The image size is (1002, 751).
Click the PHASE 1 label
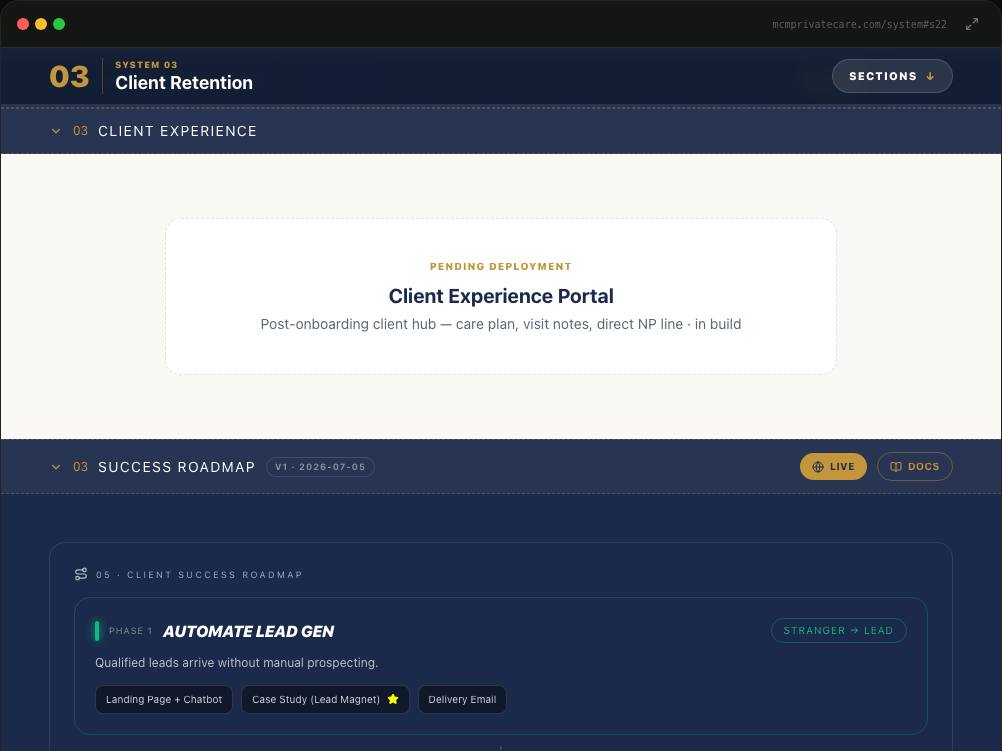click(130, 631)
